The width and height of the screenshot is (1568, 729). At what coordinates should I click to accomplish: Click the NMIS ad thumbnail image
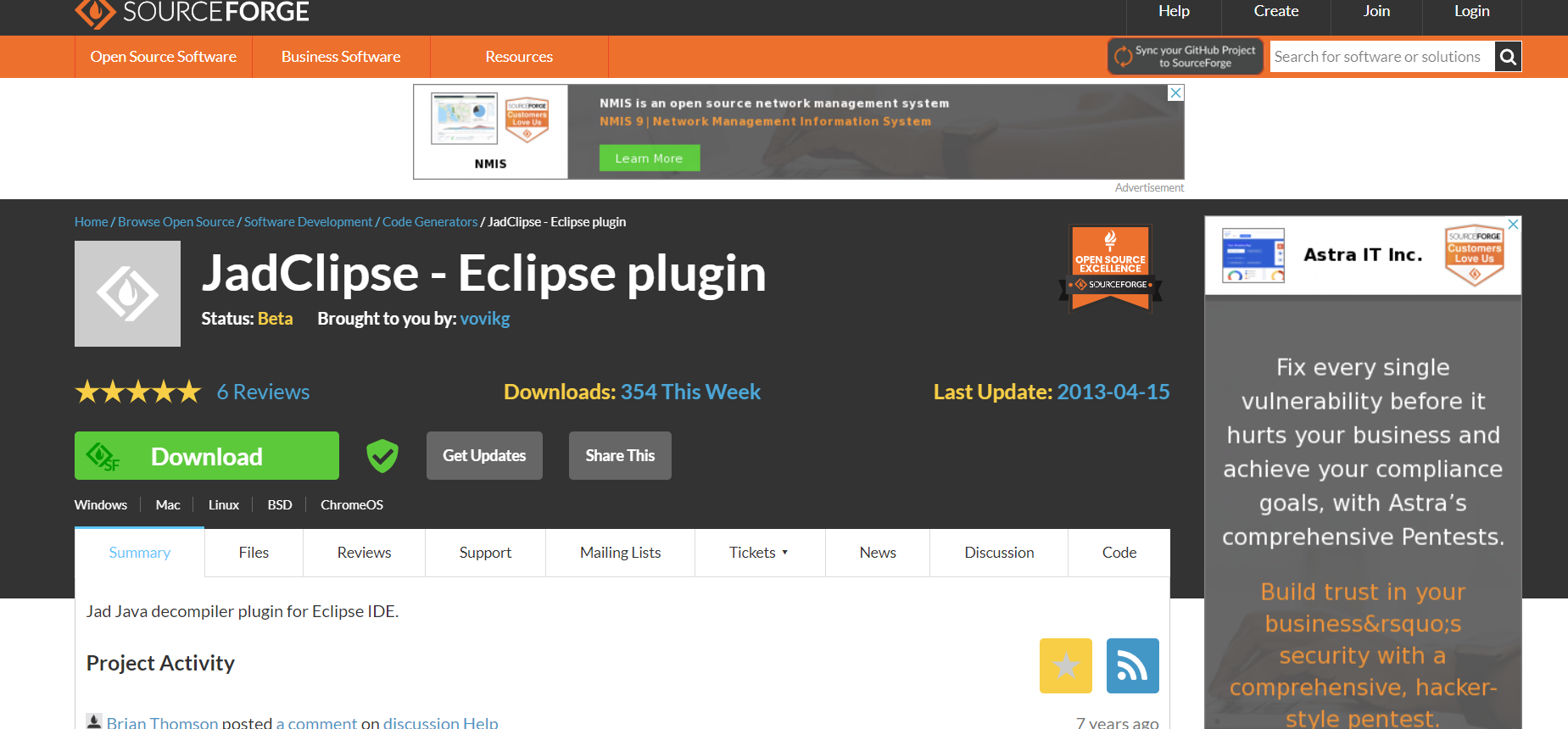[x=464, y=120]
